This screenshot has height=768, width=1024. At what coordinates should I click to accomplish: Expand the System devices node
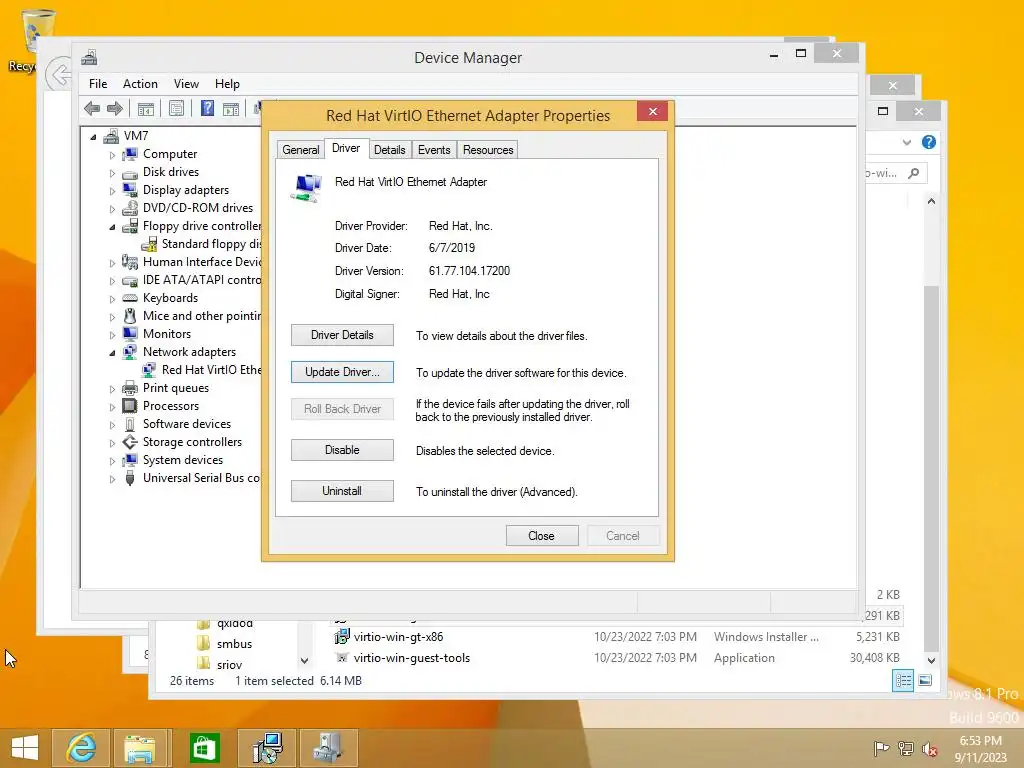[x=112, y=461]
